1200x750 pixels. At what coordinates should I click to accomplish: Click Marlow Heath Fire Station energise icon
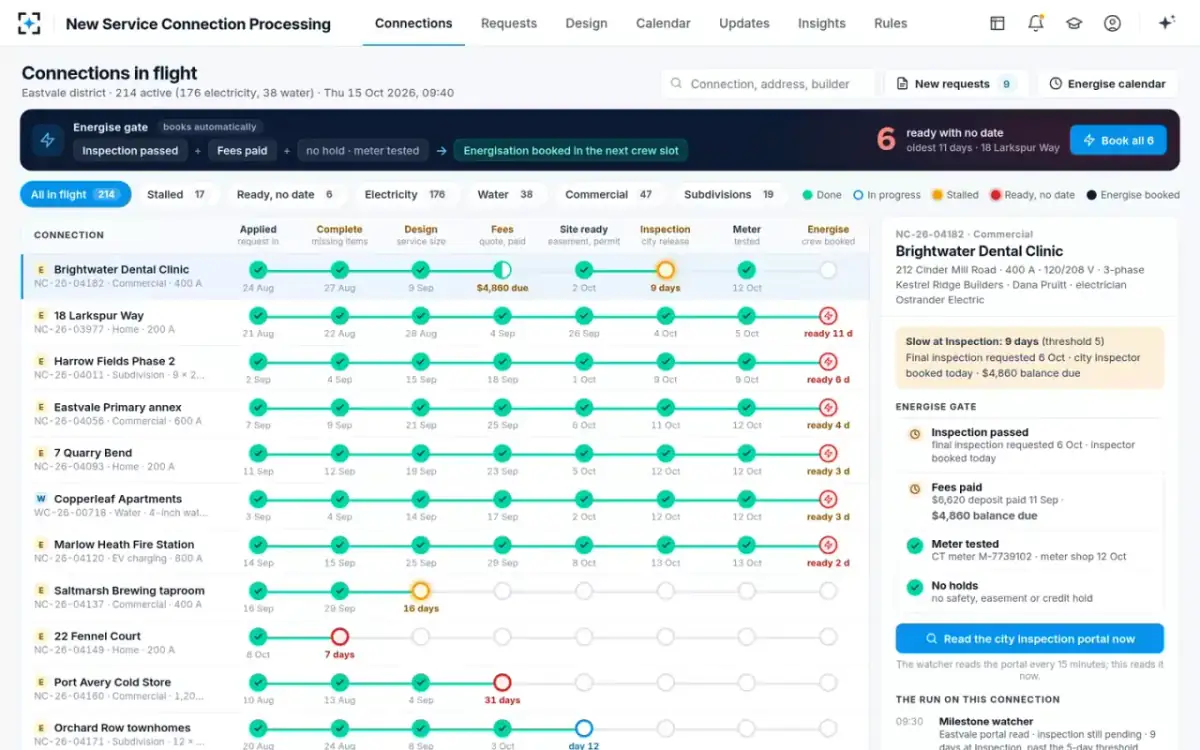(828, 545)
